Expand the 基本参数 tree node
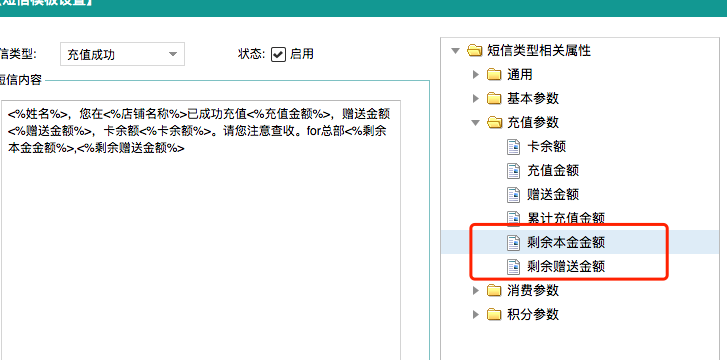727x360 pixels. click(x=476, y=98)
